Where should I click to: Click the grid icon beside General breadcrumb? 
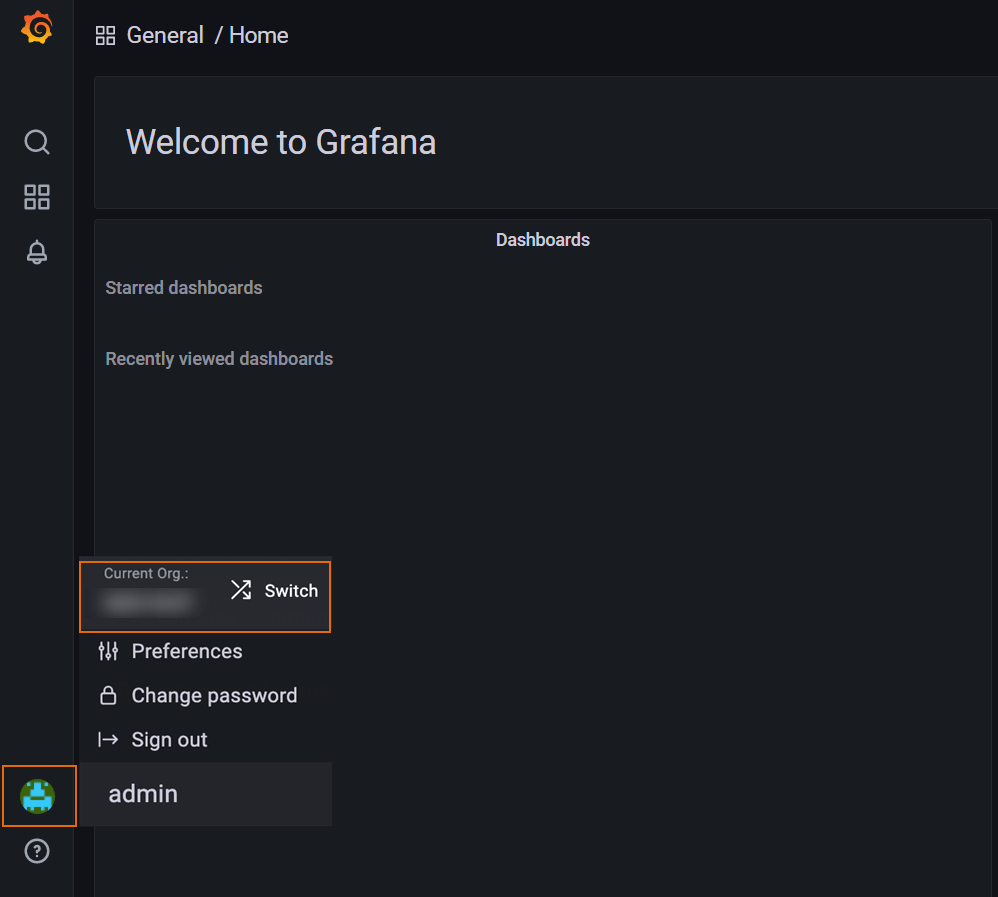click(105, 36)
